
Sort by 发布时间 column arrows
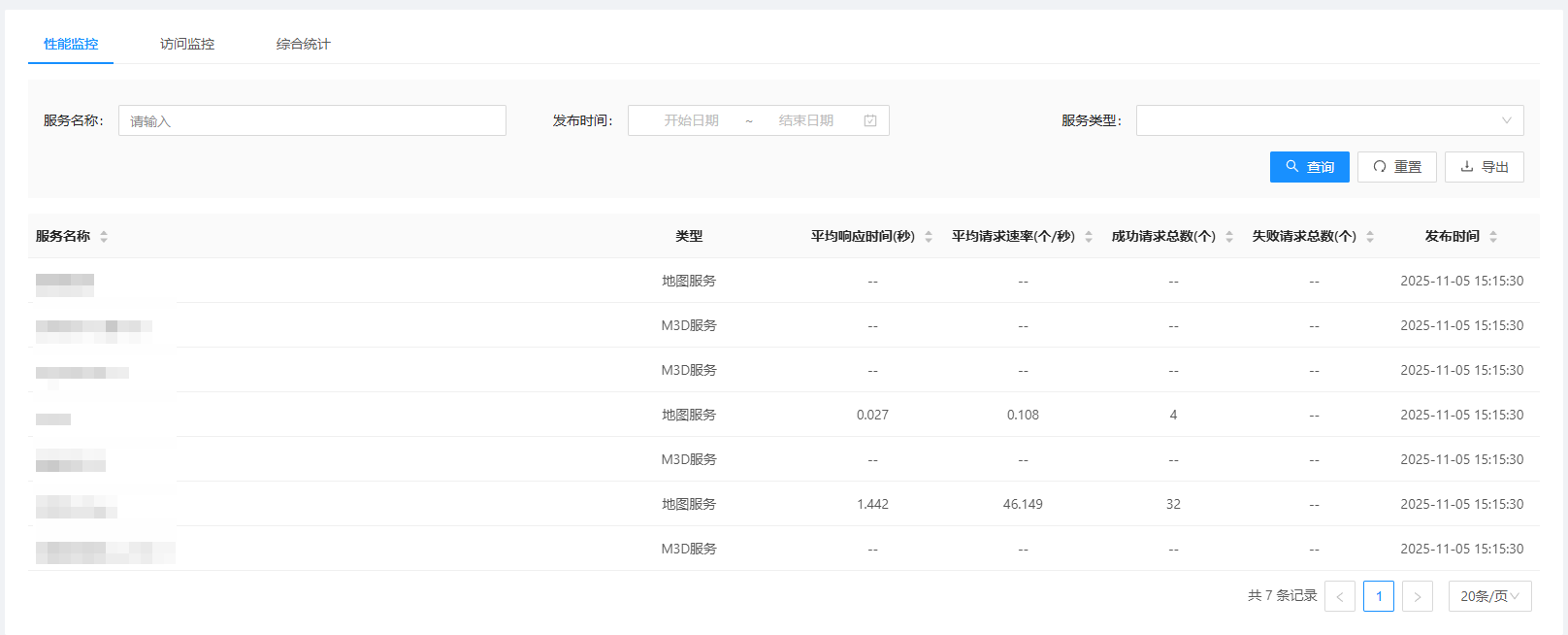click(1493, 237)
